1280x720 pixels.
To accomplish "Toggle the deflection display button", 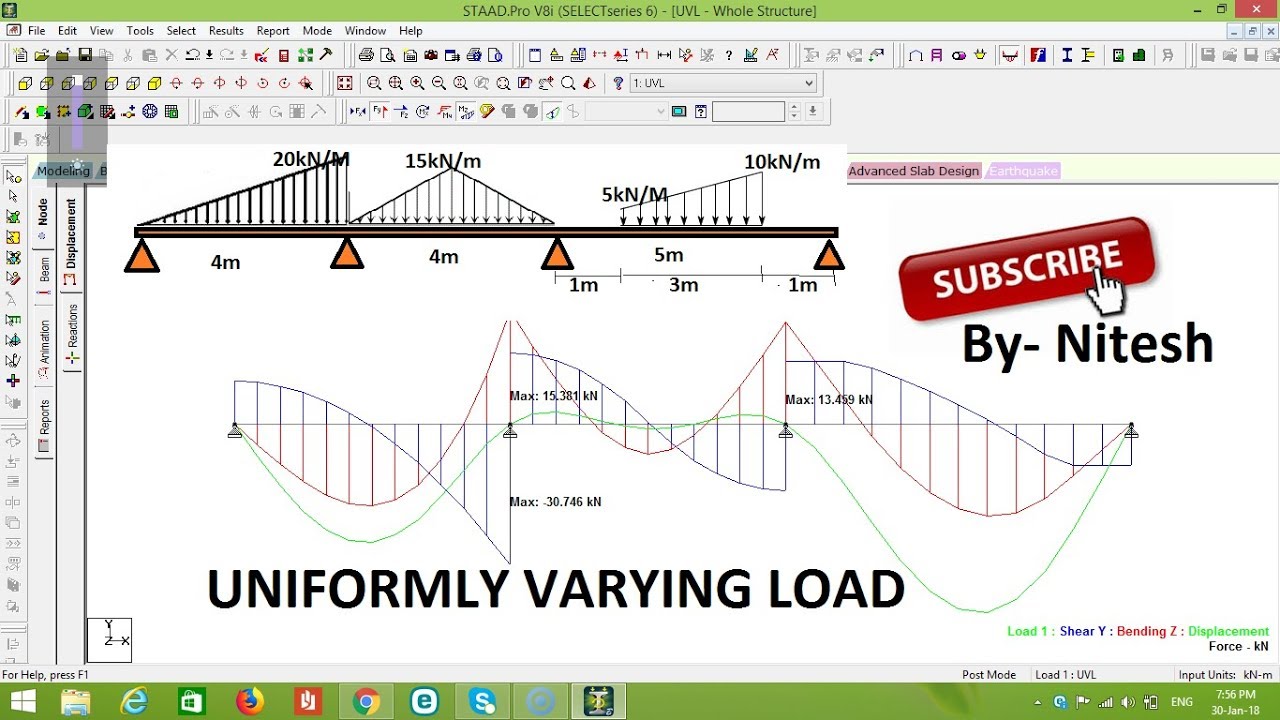I will [551, 112].
